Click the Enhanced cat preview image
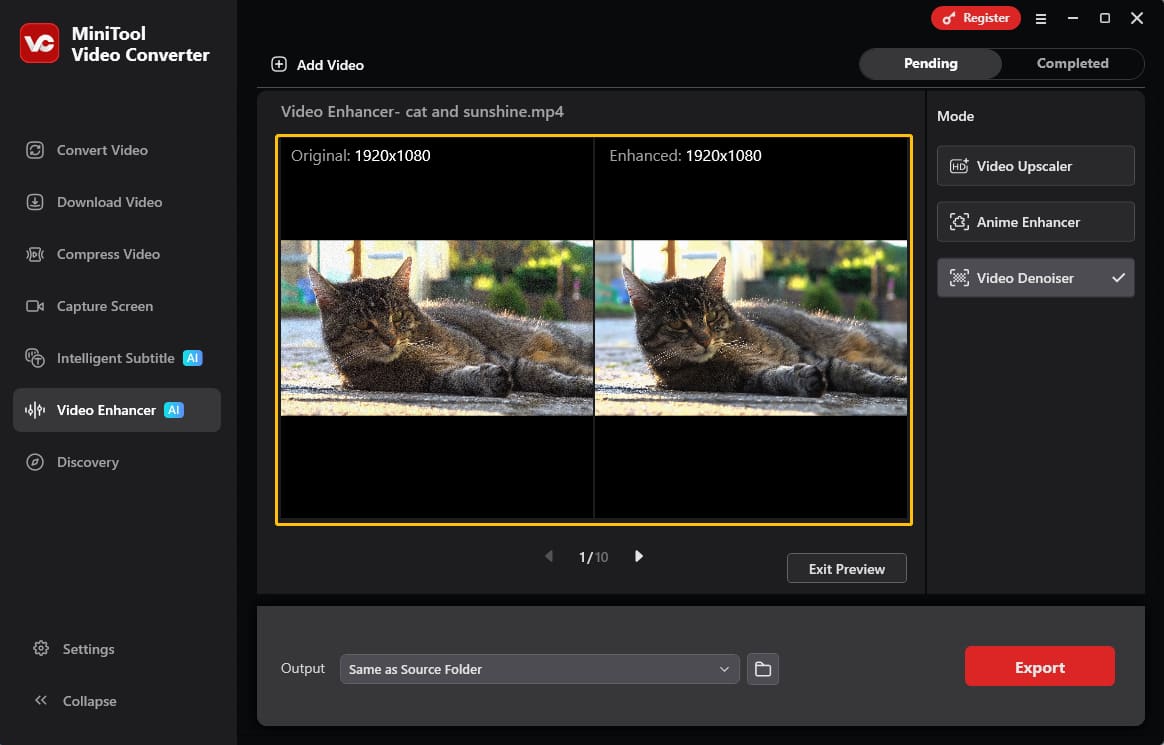Image resolution: width=1164 pixels, height=745 pixels. pyautogui.click(x=751, y=327)
